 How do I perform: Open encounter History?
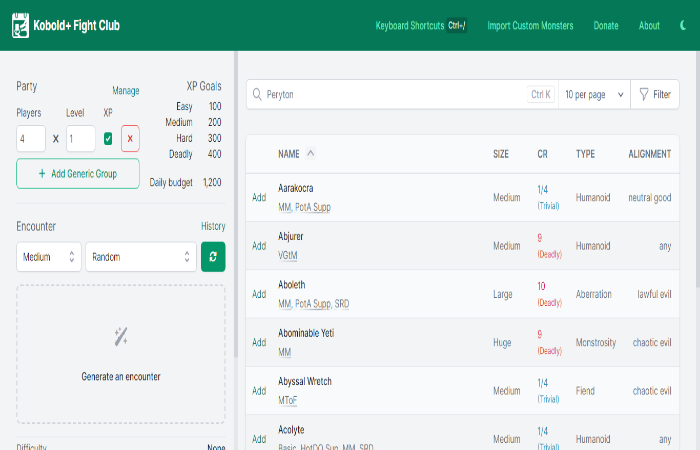point(213,226)
